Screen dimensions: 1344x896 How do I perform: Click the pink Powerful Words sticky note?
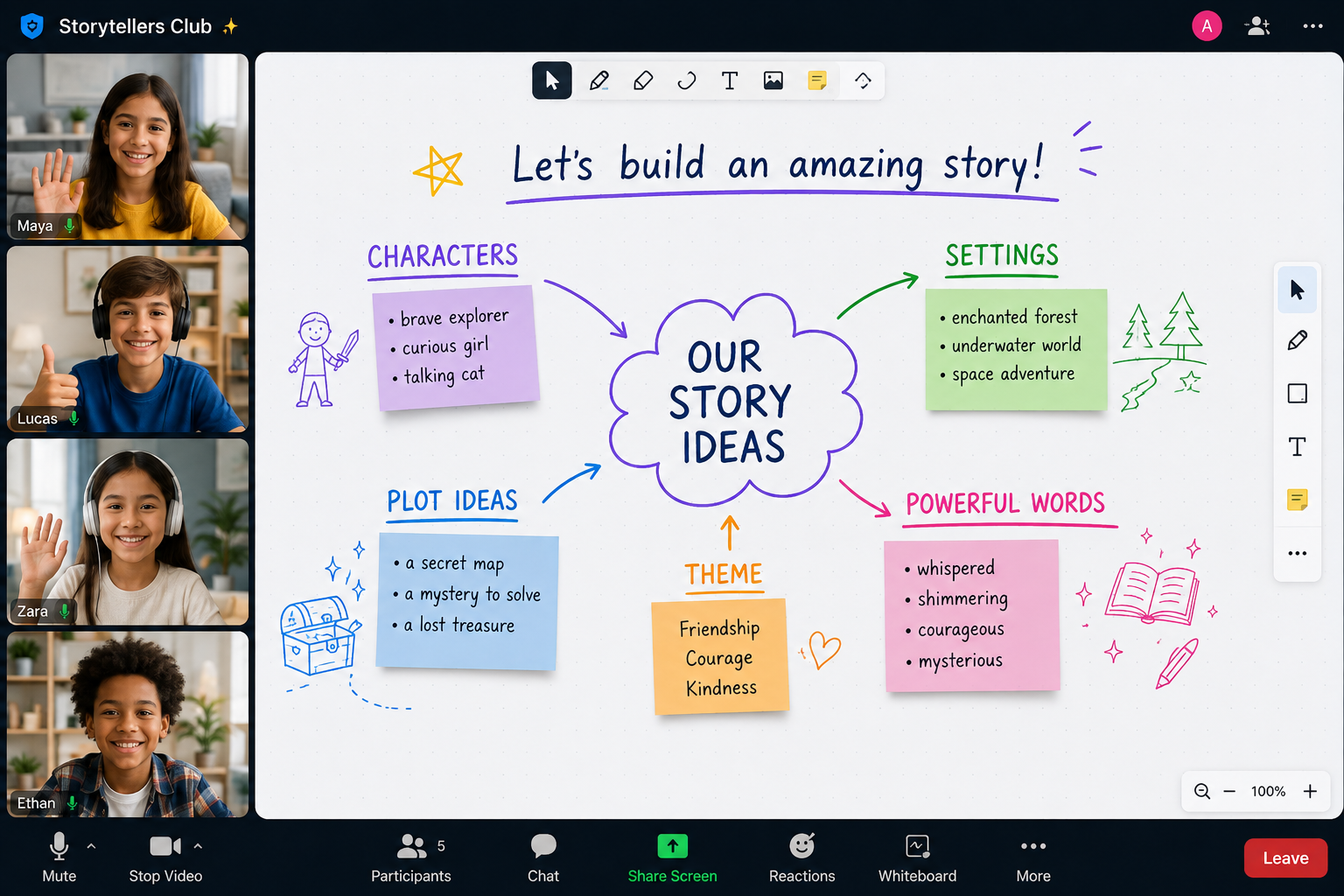click(x=972, y=615)
